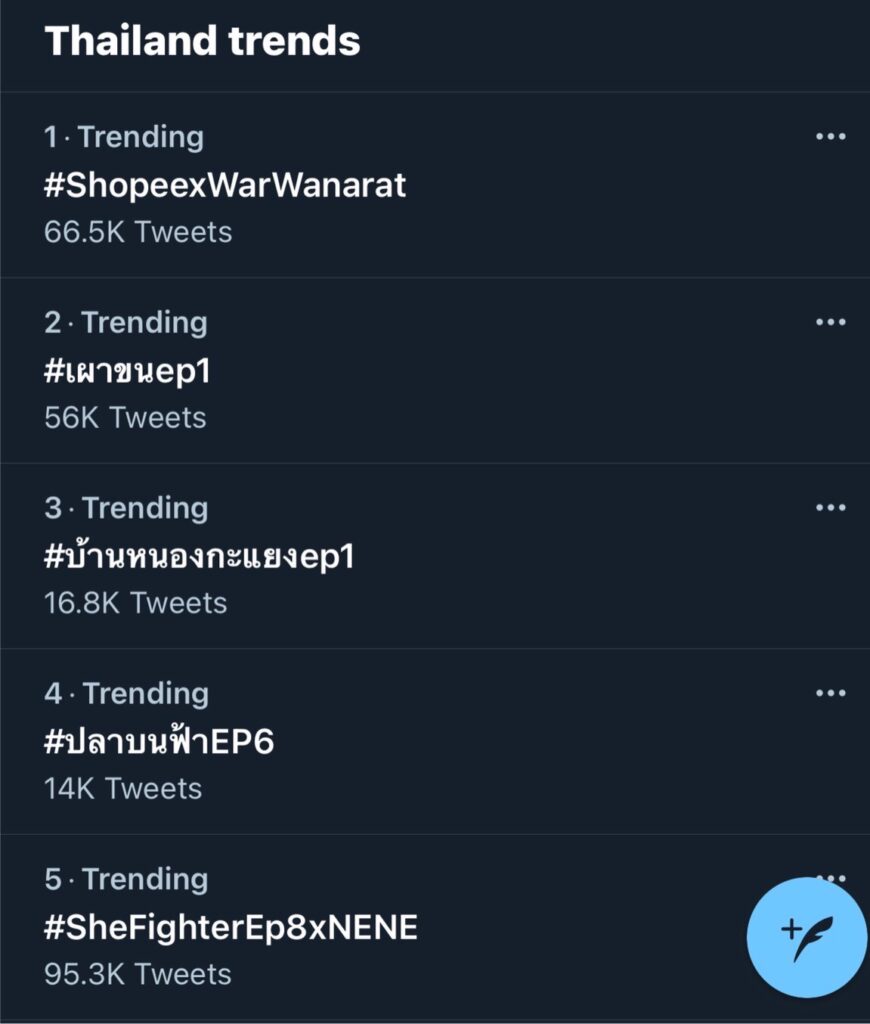
Task: Open more options for #ปลาบนฟ้าEP6 trend
Action: click(830, 693)
